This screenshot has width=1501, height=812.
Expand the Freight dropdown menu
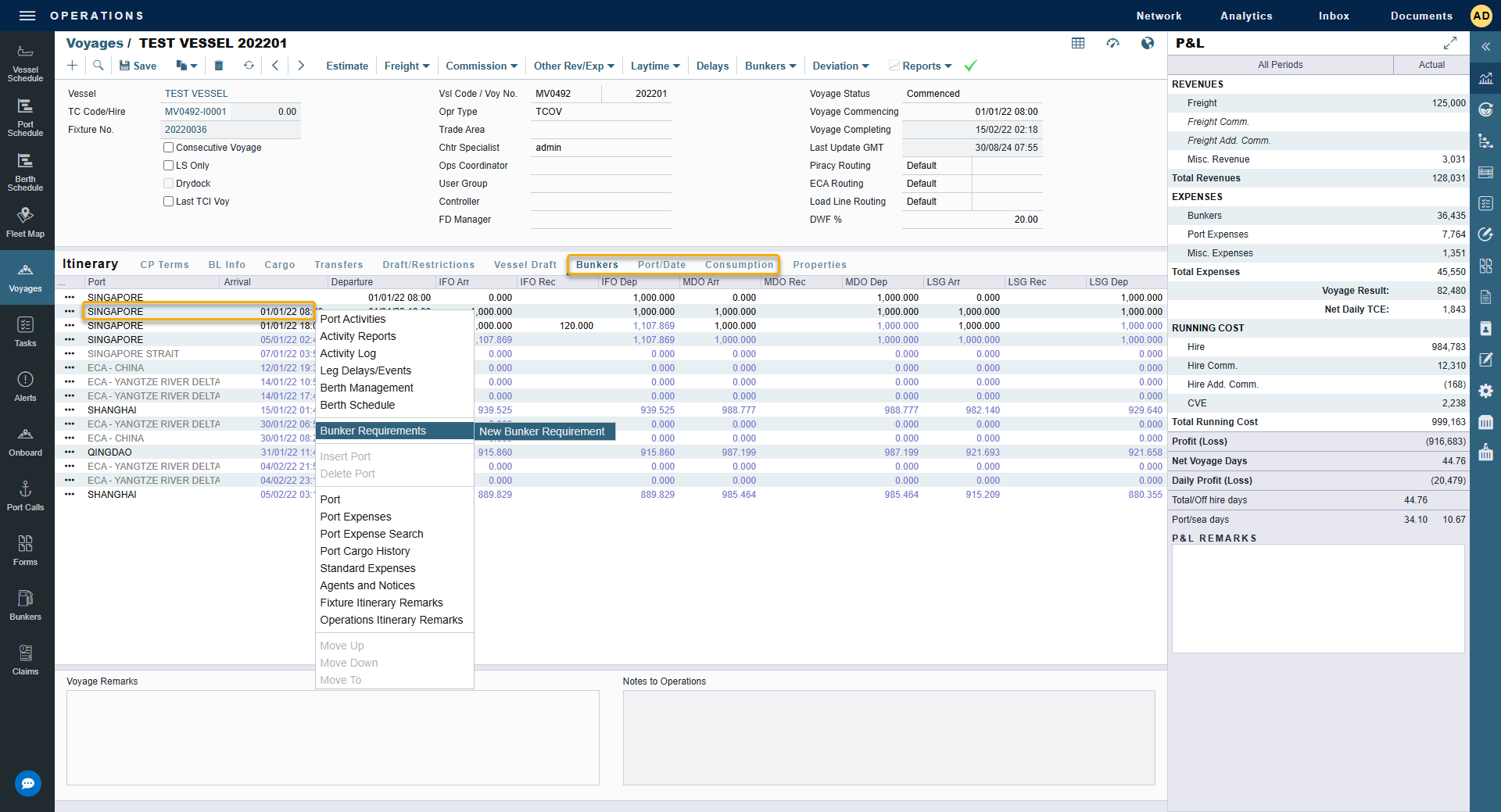coord(407,66)
